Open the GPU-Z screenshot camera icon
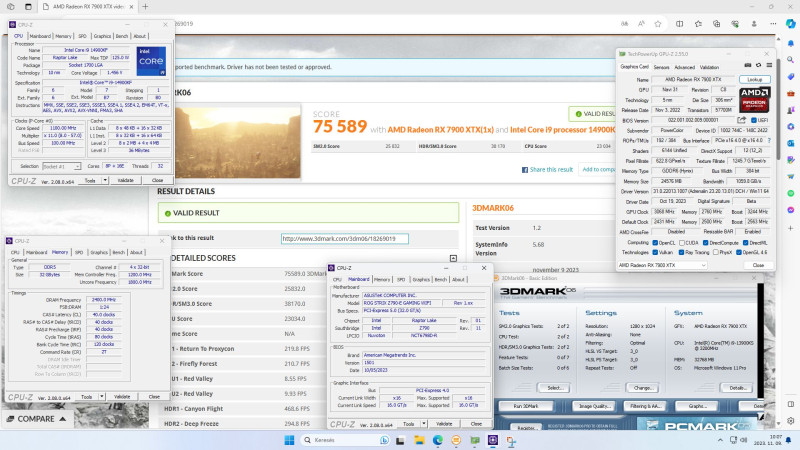The image size is (800, 450). click(748, 65)
